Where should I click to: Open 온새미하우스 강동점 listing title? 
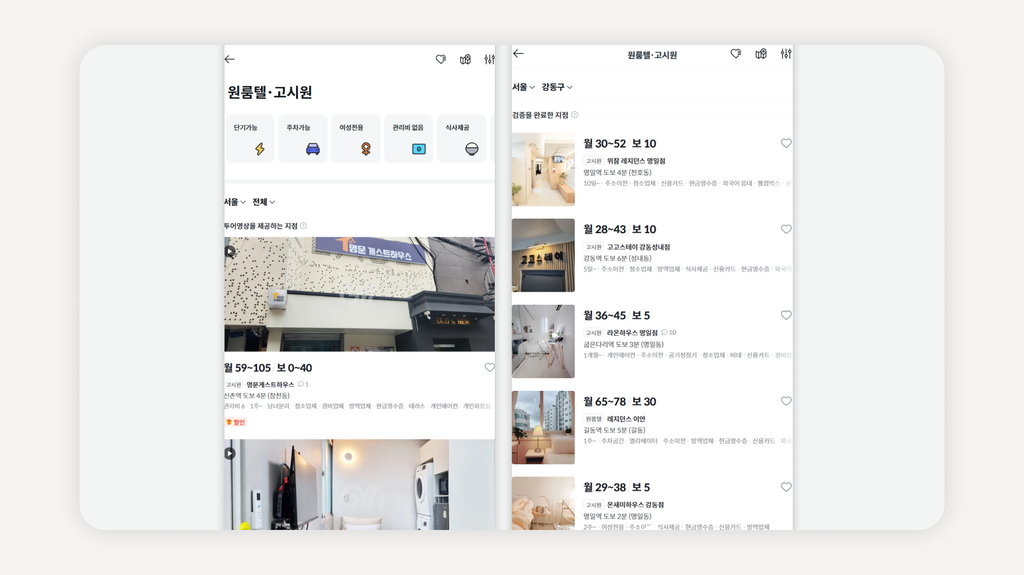point(635,505)
